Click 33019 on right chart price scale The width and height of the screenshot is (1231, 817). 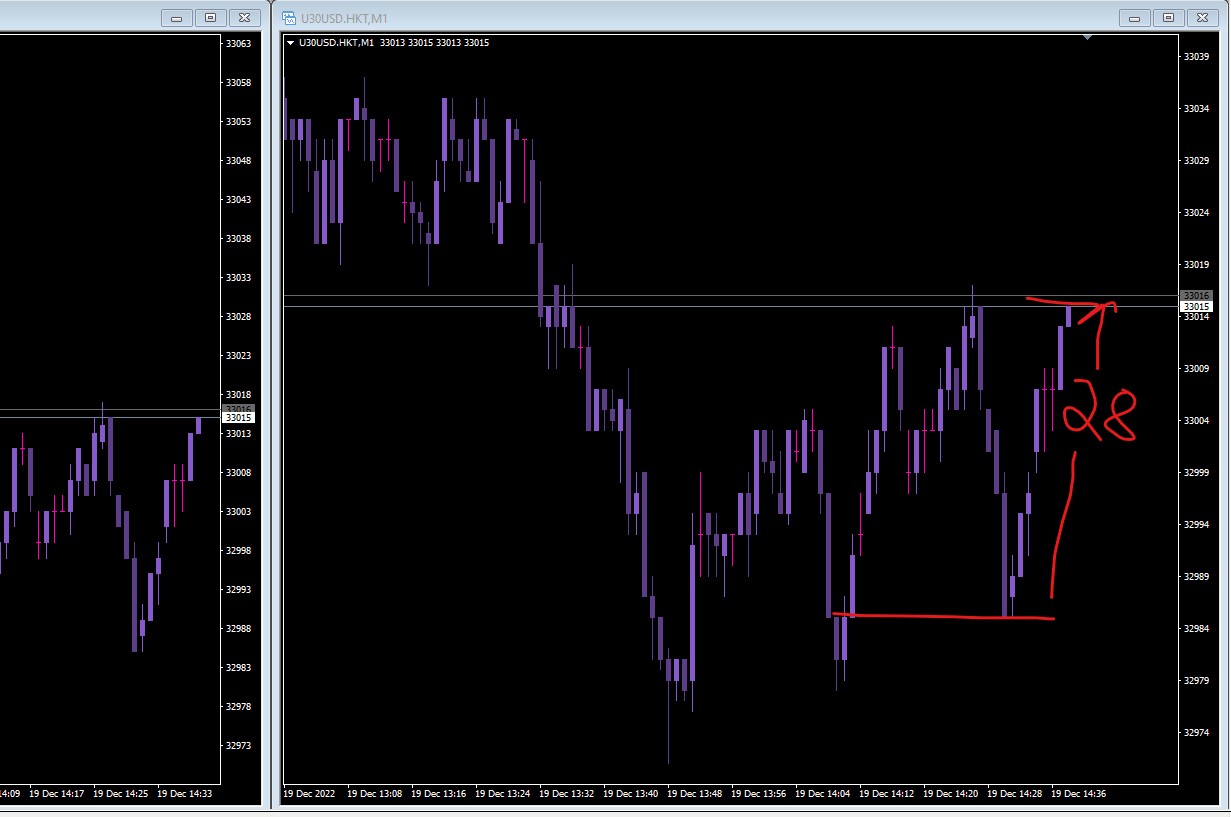coord(1197,264)
